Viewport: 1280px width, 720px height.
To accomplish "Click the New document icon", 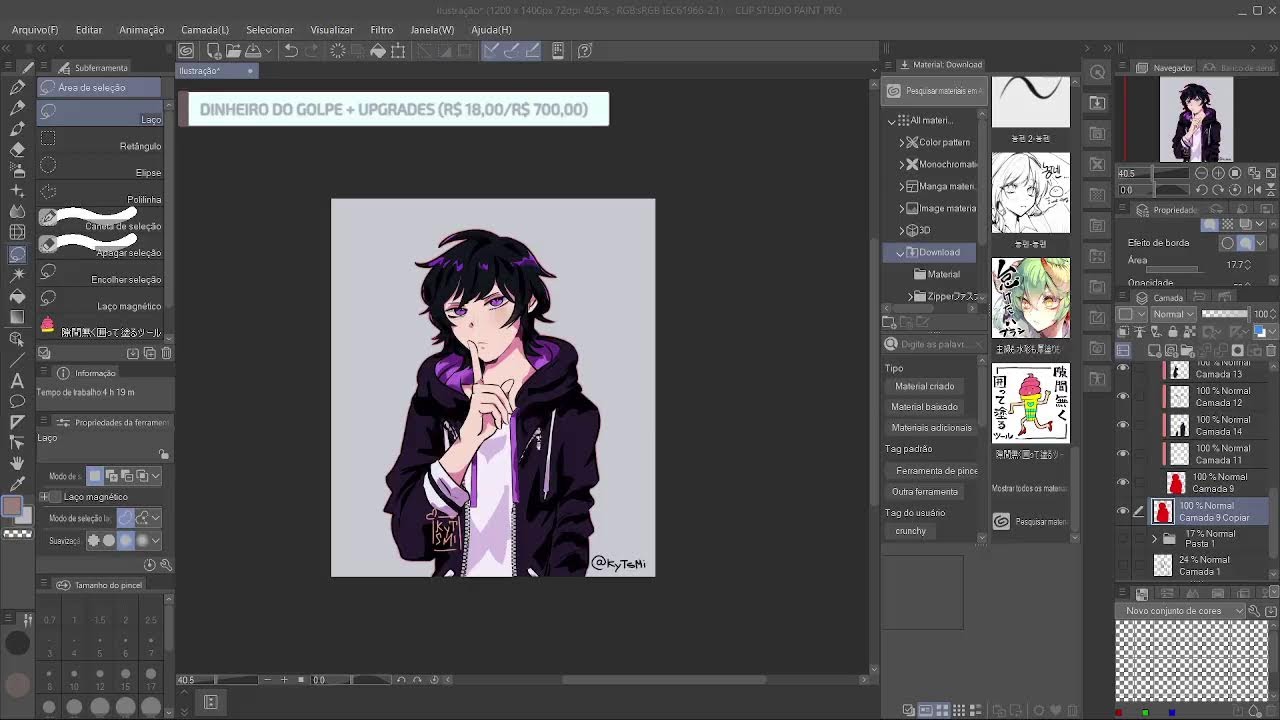I will point(212,50).
